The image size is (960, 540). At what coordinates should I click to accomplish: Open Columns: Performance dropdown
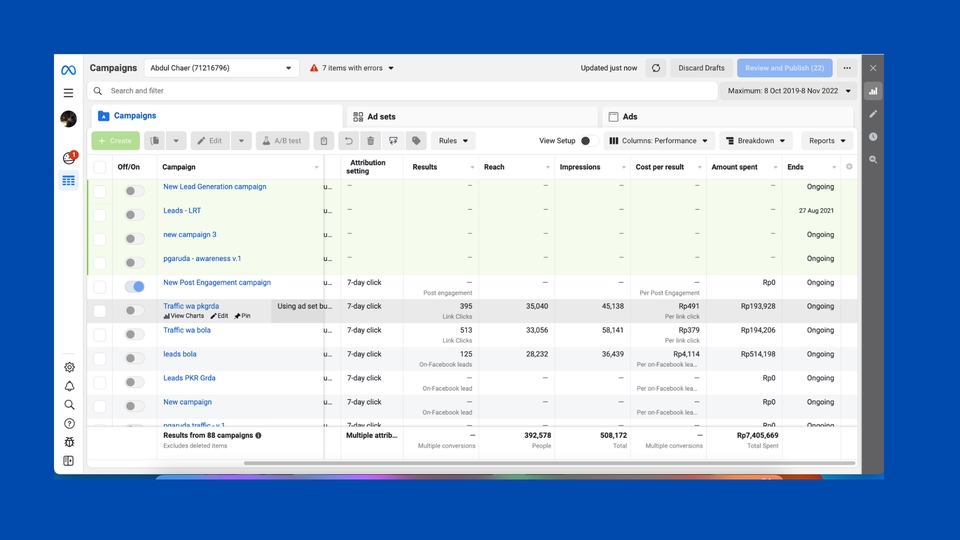[659, 141]
